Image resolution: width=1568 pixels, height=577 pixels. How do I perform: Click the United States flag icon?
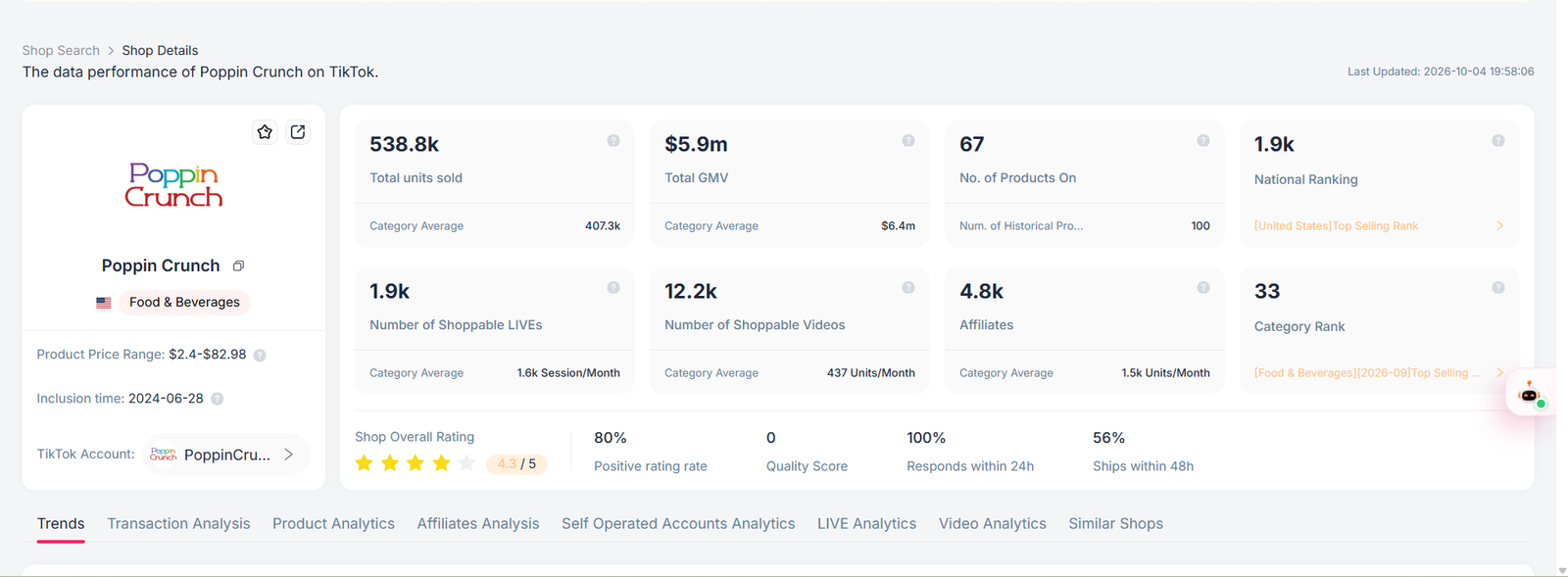tap(104, 303)
